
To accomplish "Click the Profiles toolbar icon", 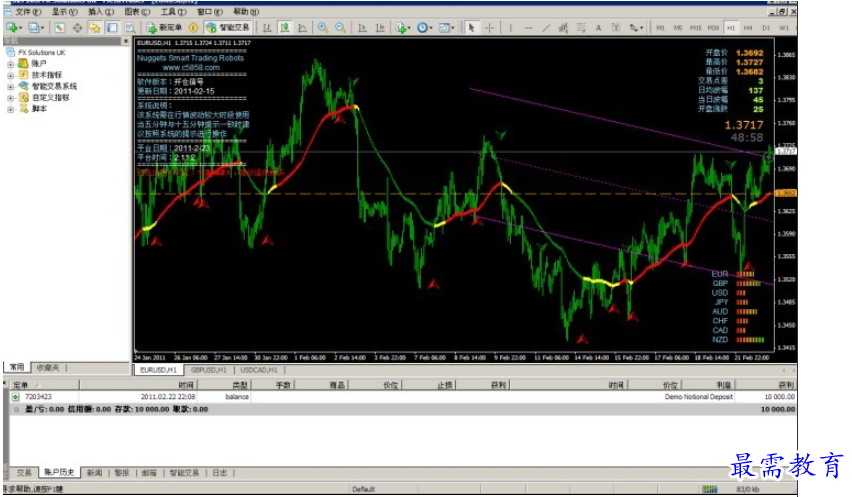I will click(x=36, y=27).
